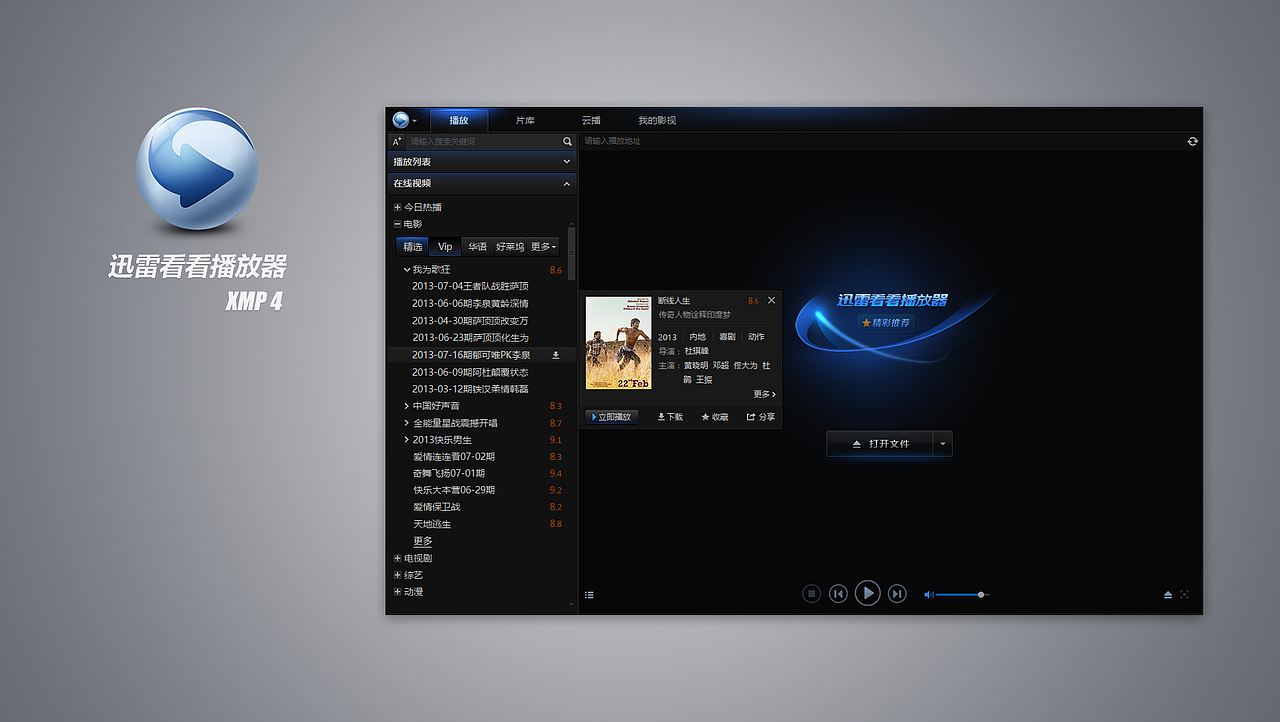Collapse the 在线视频 section header
This screenshot has width=1280, height=722.
482,184
